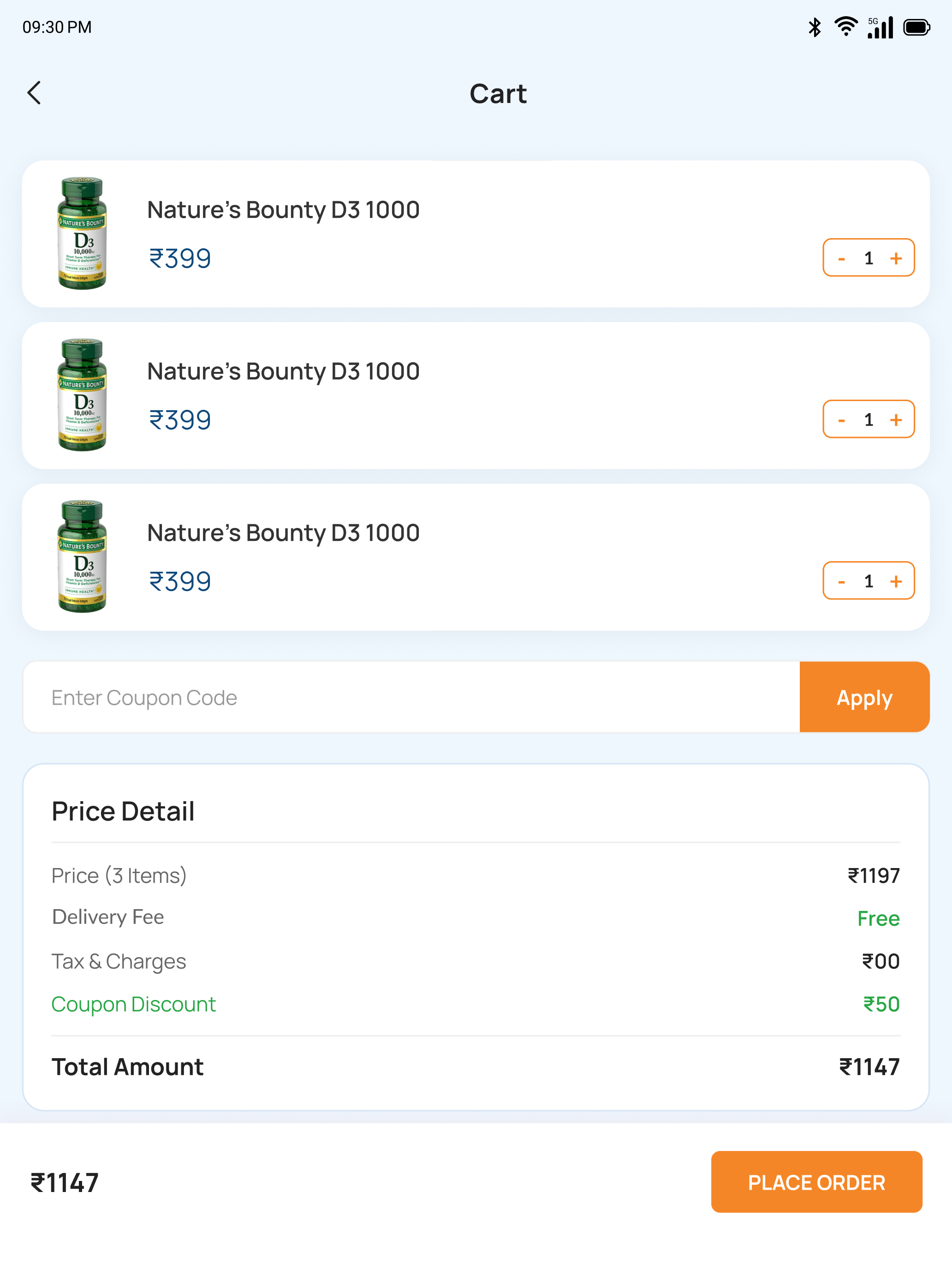The image size is (952, 1270).
Task: Decrease quantity of third cart item
Action: (x=841, y=581)
